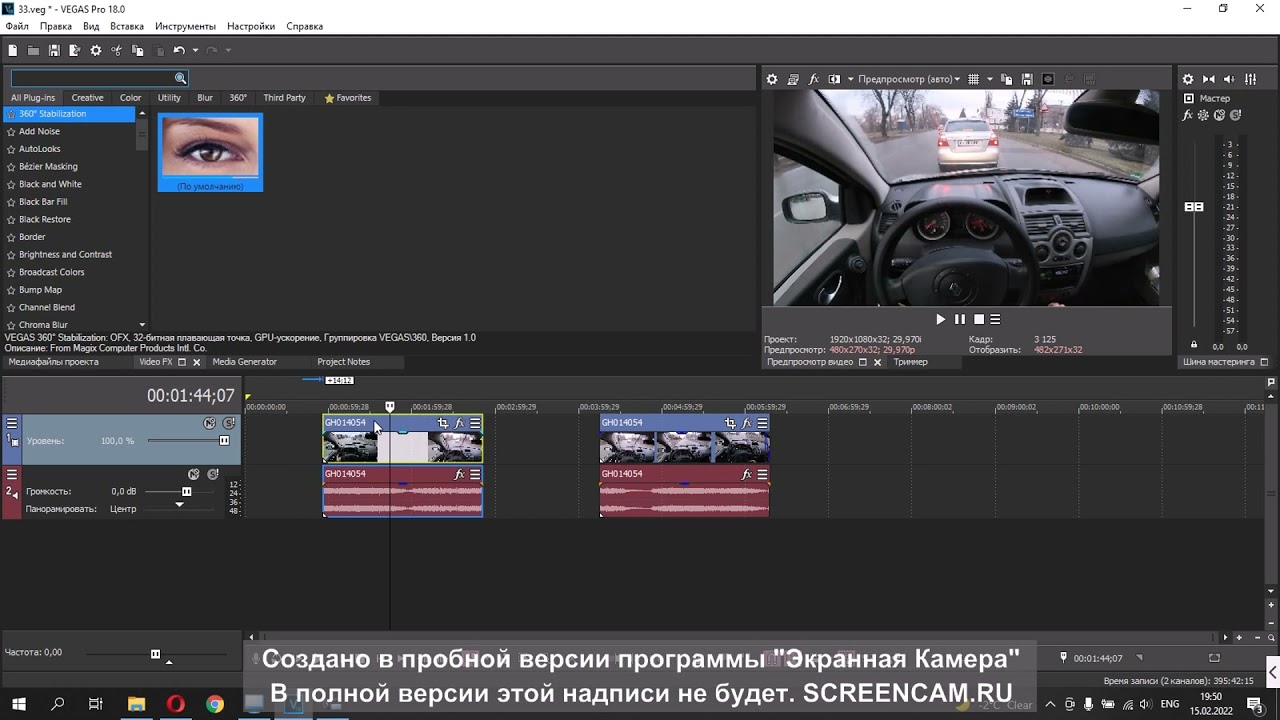Open the undo history dropdown arrow

pyautogui.click(x=195, y=50)
